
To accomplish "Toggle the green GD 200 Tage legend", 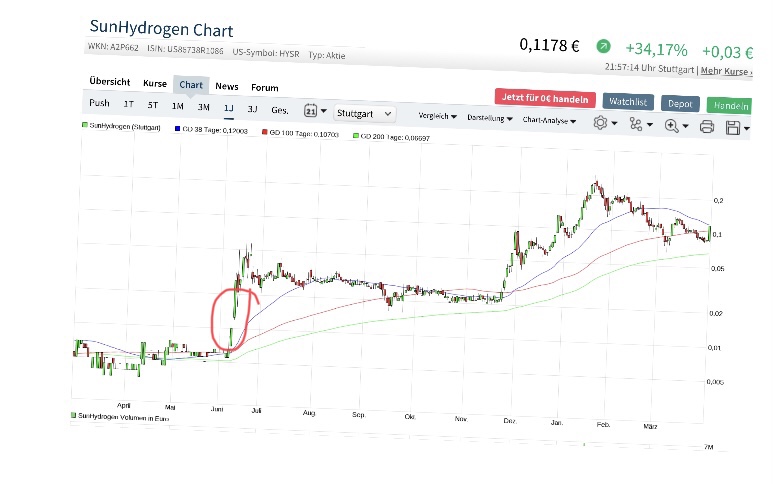I will coord(391,137).
